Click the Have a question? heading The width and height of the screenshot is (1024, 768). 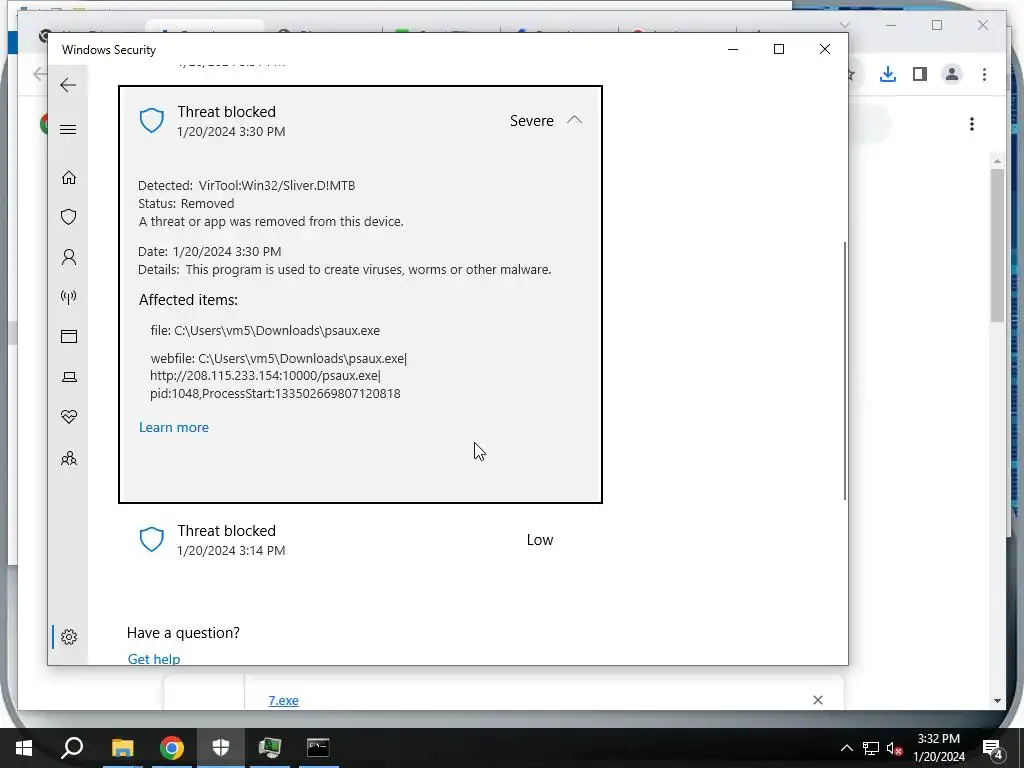click(x=183, y=633)
